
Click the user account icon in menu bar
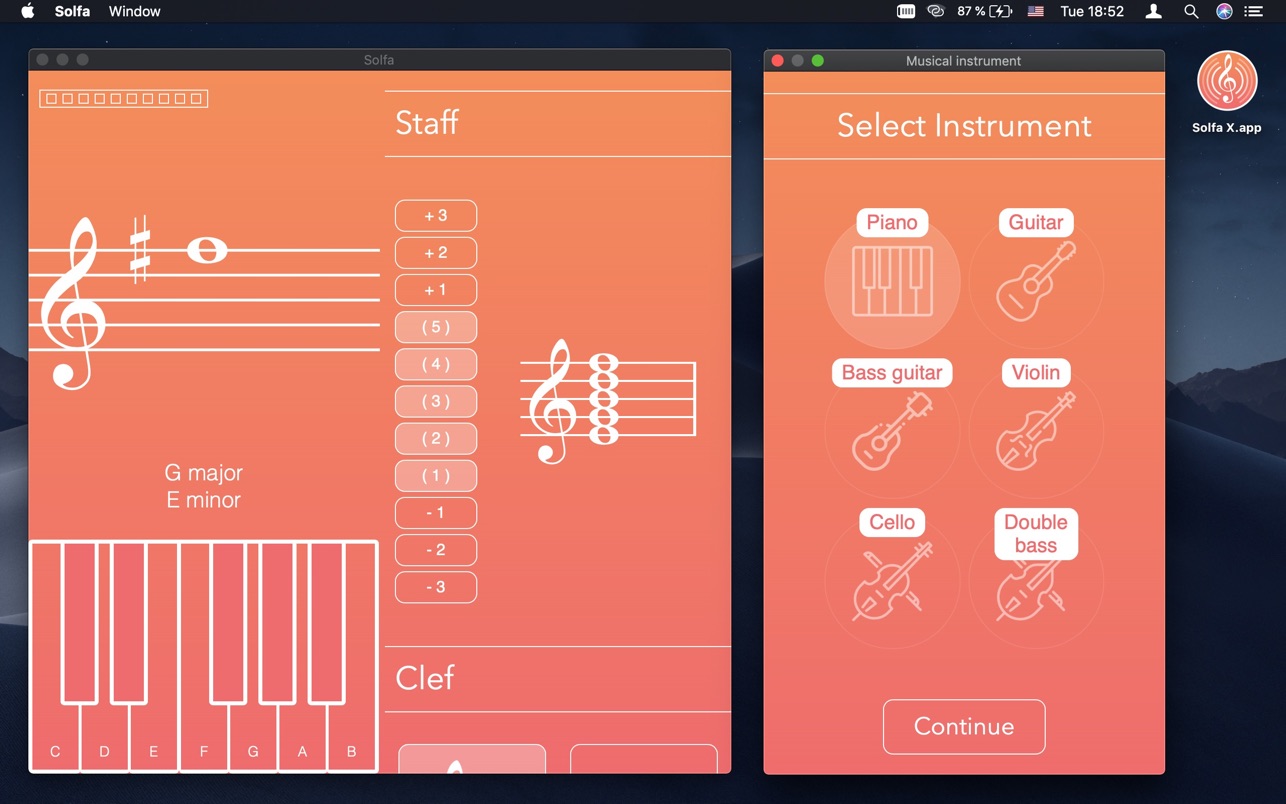click(1154, 12)
